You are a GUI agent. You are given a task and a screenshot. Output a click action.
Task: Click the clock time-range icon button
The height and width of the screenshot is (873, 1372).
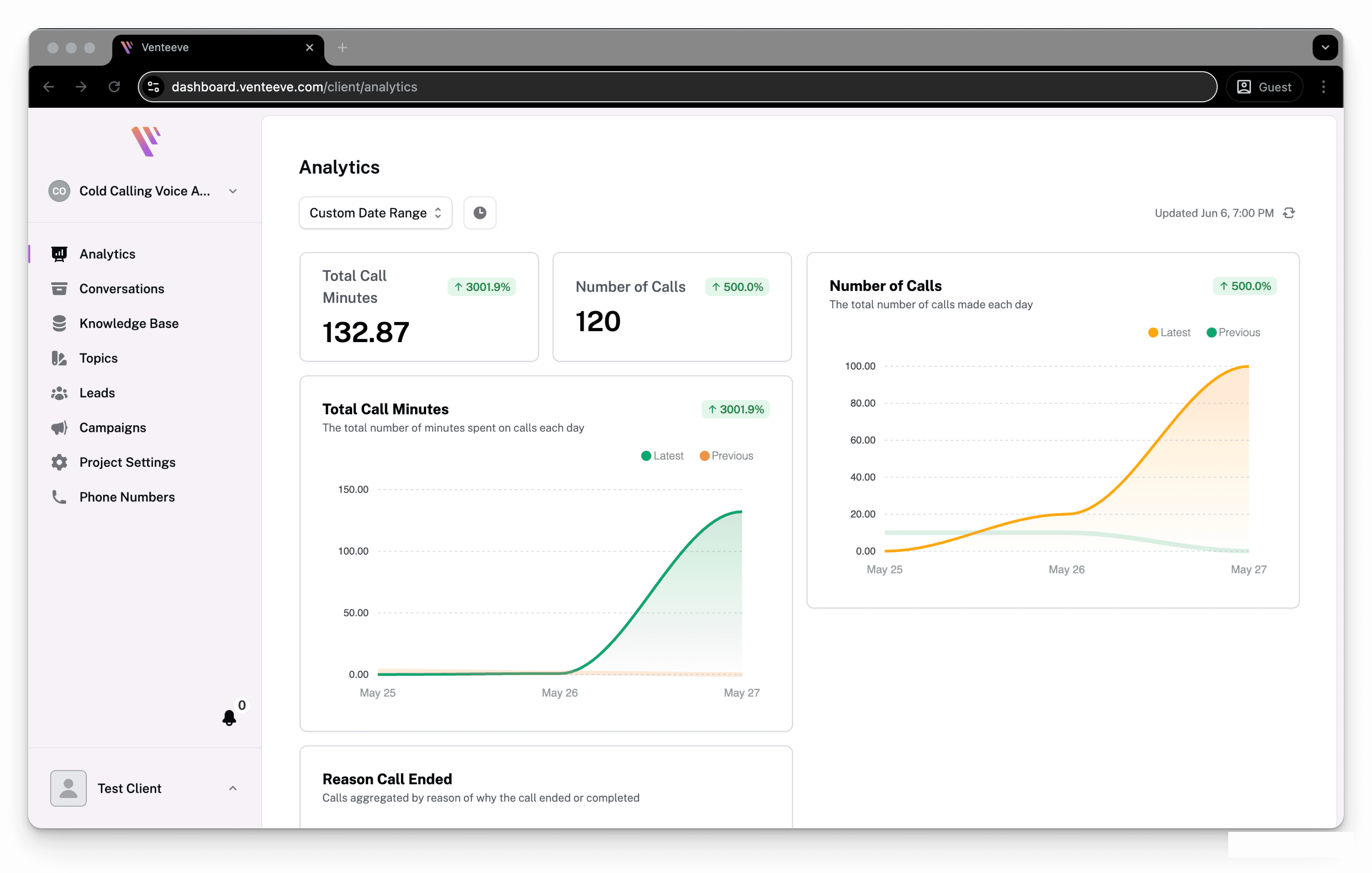pos(480,213)
